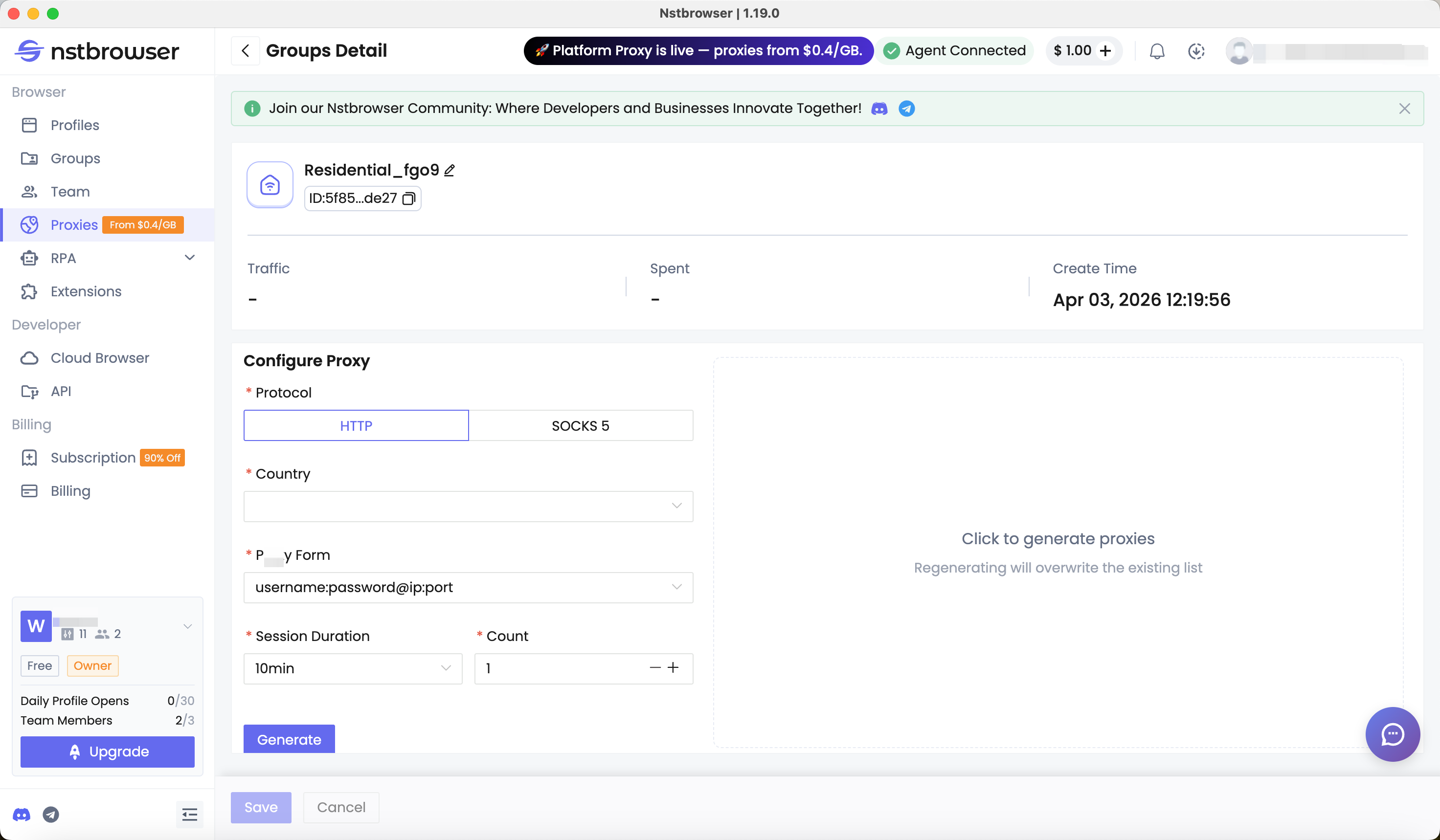Open the downloads icon in header
Viewport: 1440px width, 840px height.
1196,51
